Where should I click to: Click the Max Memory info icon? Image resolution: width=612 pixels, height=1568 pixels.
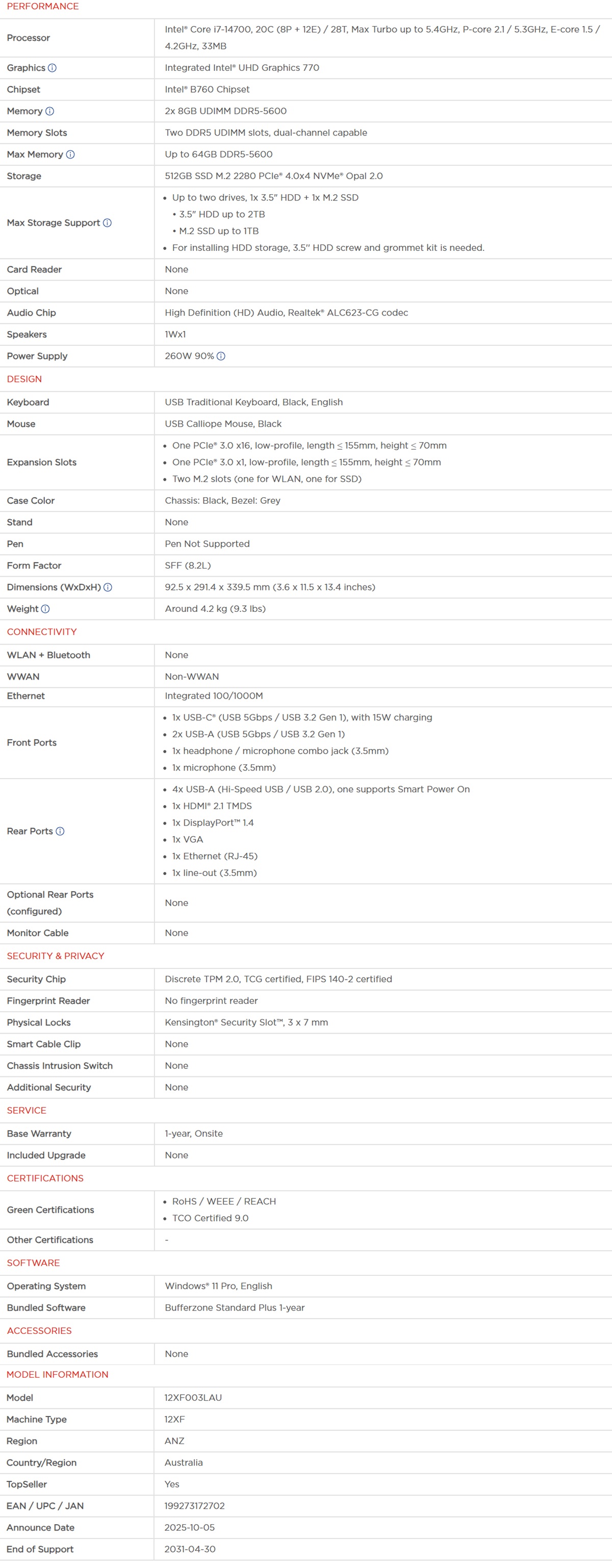point(71,155)
